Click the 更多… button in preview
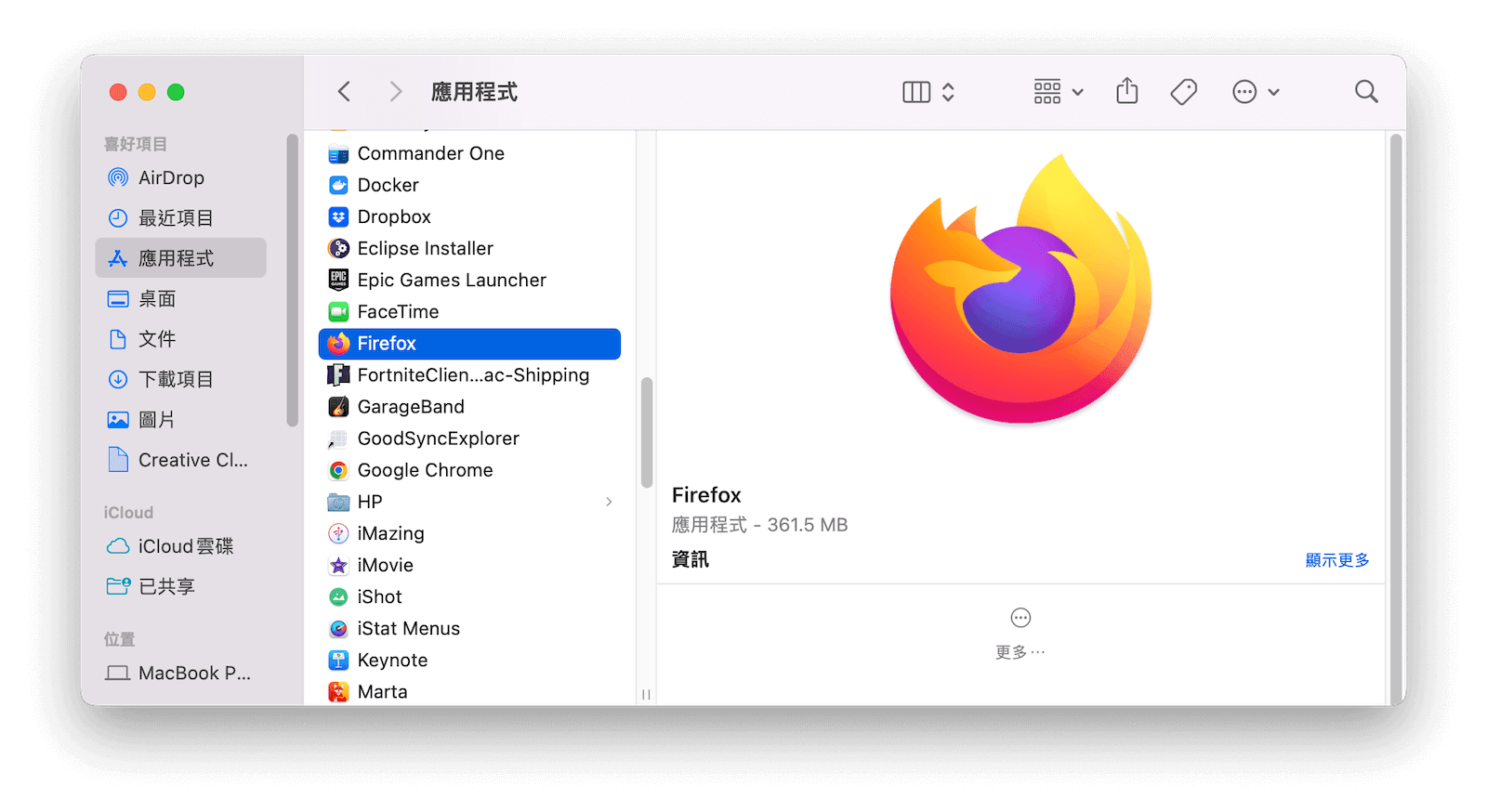This screenshot has width=1487, height=812. [1020, 634]
